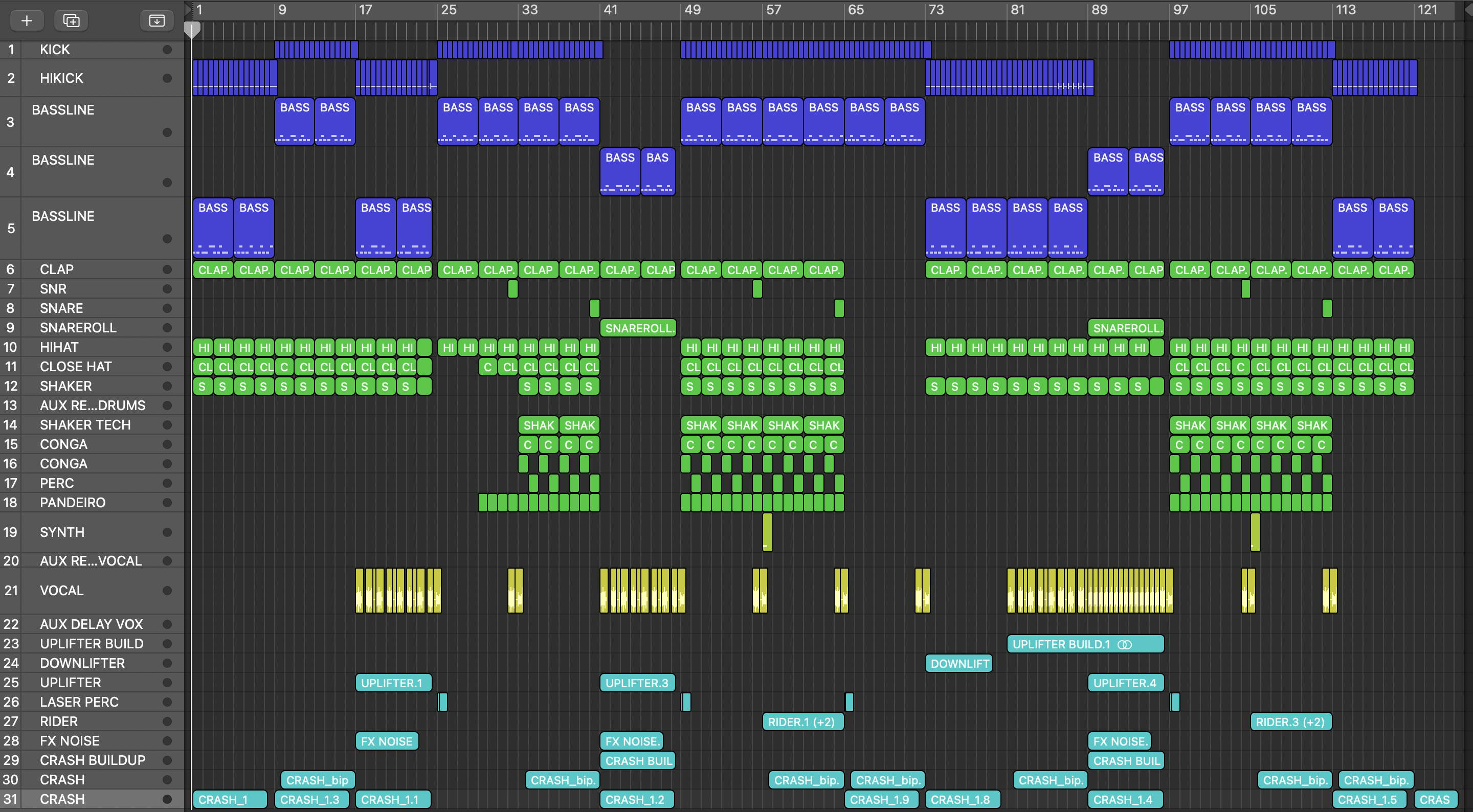The image size is (1473, 812).
Task: Toggle the dot on the CLAP track
Action: point(167,269)
